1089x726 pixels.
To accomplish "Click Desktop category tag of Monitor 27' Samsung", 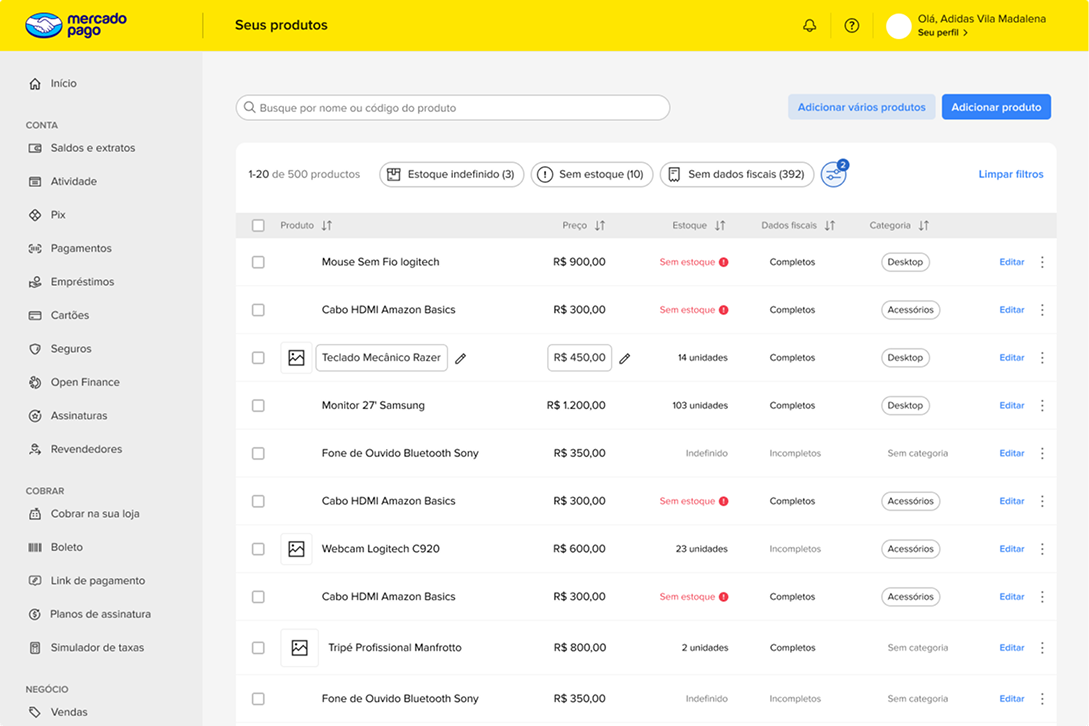I will tap(905, 406).
